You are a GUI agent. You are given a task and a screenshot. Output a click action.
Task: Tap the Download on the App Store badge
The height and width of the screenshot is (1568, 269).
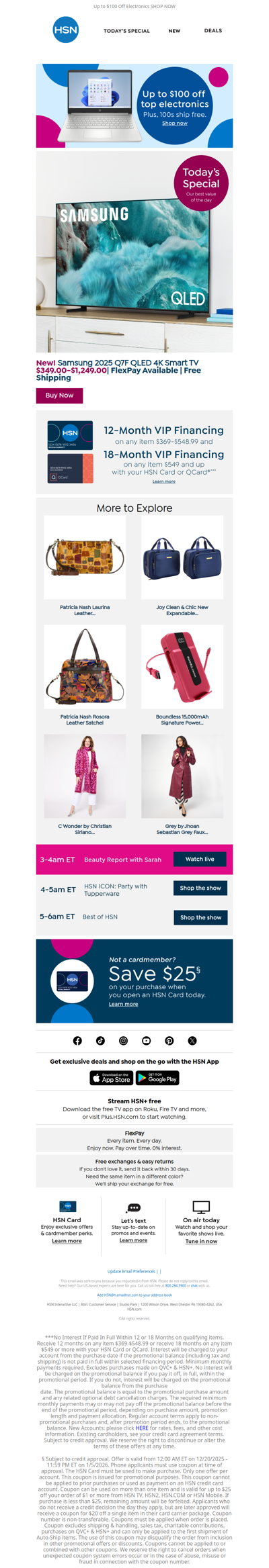tap(112, 1078)
